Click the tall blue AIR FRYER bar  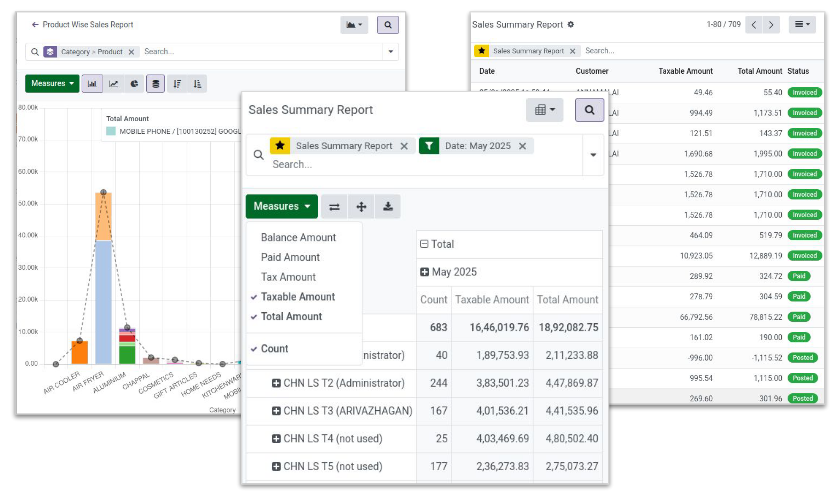pos(103,302)
